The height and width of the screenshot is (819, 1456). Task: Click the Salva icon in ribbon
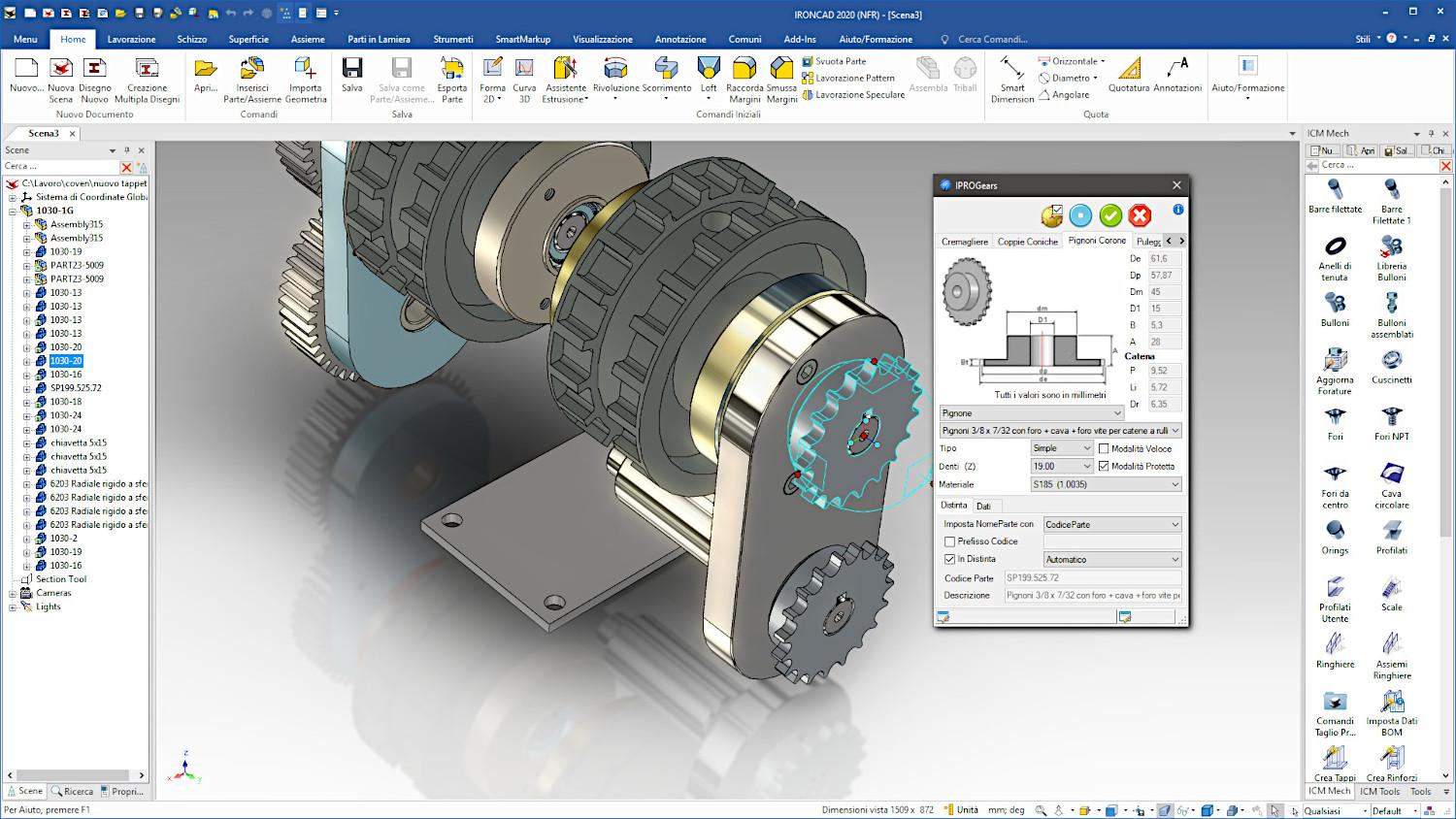[x=352, y=69]
